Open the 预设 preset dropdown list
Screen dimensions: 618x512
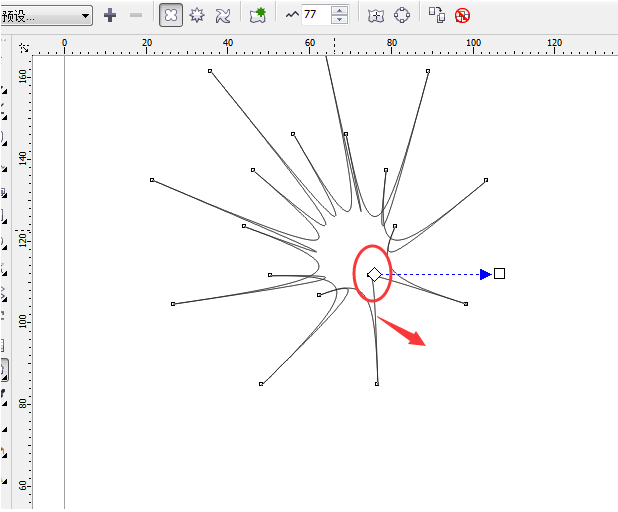(46, 16)
